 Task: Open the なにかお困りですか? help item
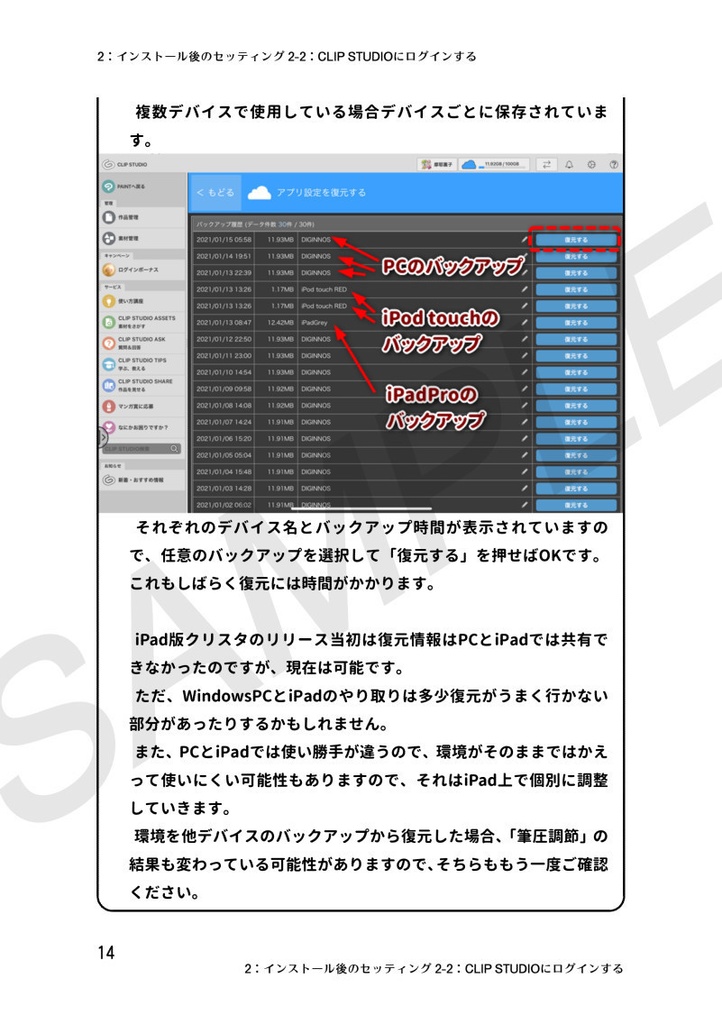pos(142,427)
